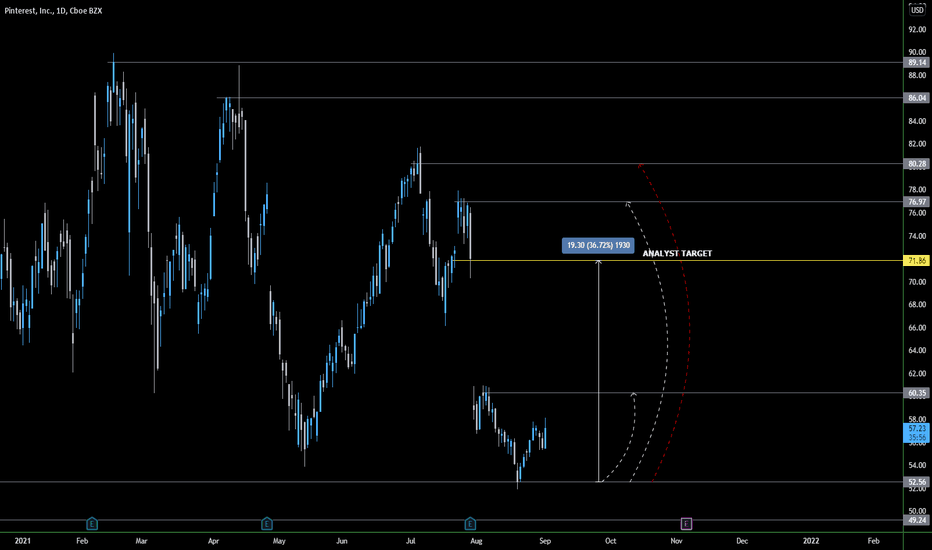
Task: Click the 49.24 horizontal line price tag
Action: click(x=917, y=520)
